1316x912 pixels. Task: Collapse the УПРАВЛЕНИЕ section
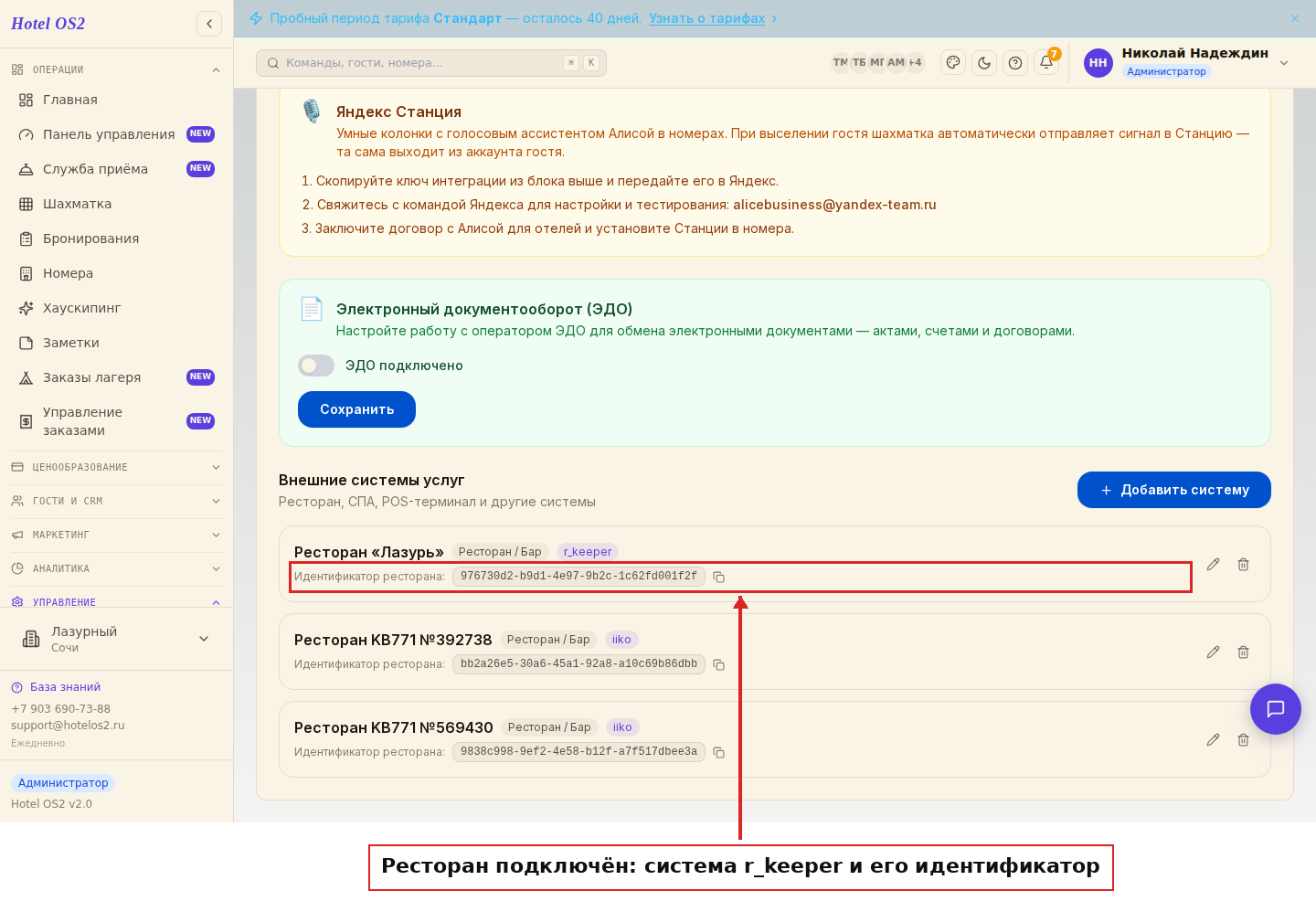point(116,601)
